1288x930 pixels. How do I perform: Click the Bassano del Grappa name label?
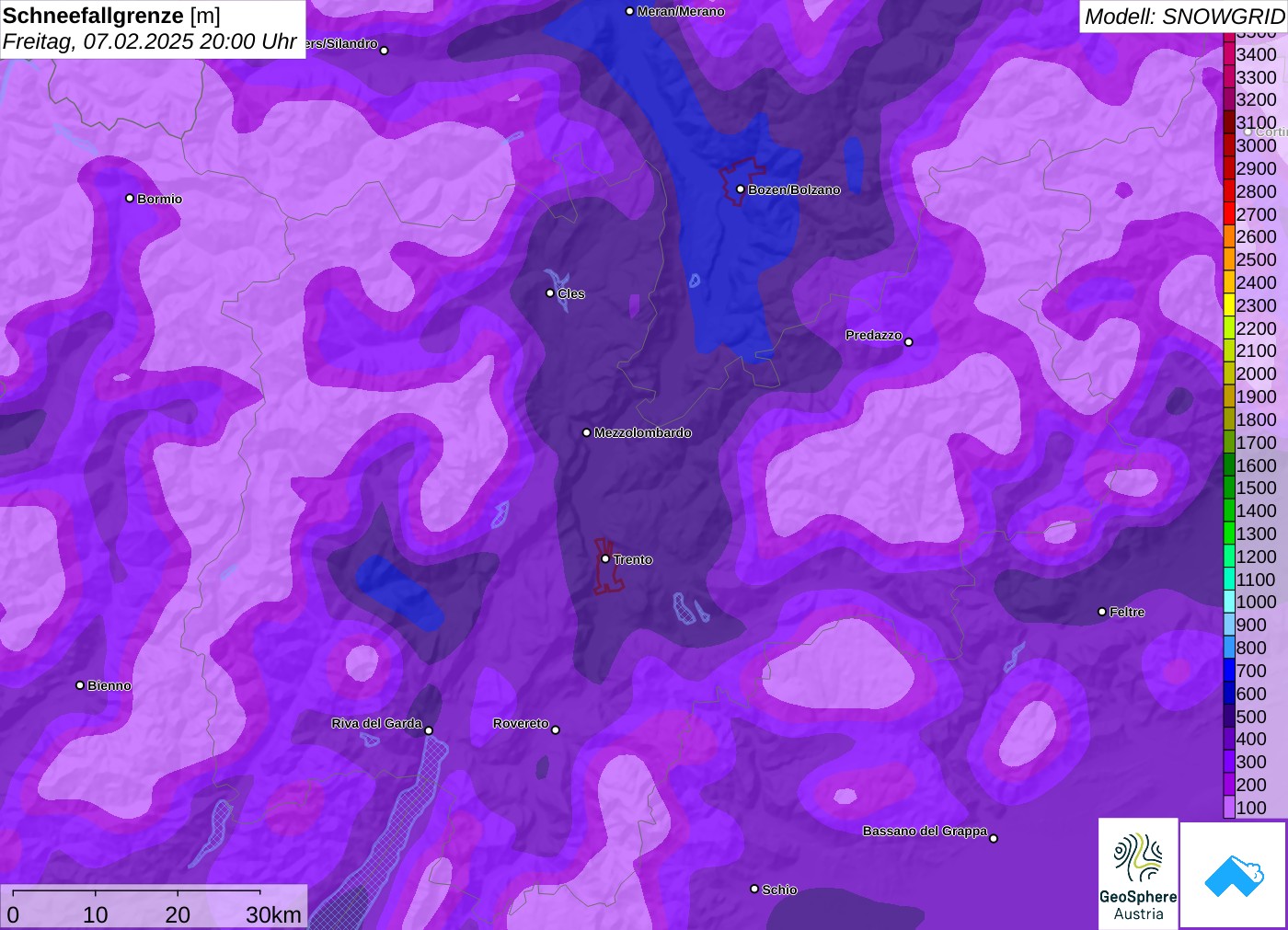[x=925, y=831]
